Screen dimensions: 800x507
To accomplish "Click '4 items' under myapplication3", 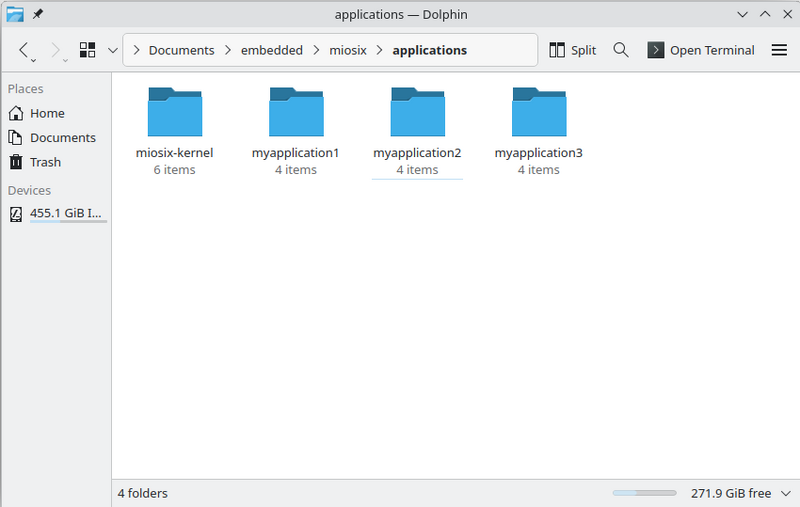I will [539, 170].
